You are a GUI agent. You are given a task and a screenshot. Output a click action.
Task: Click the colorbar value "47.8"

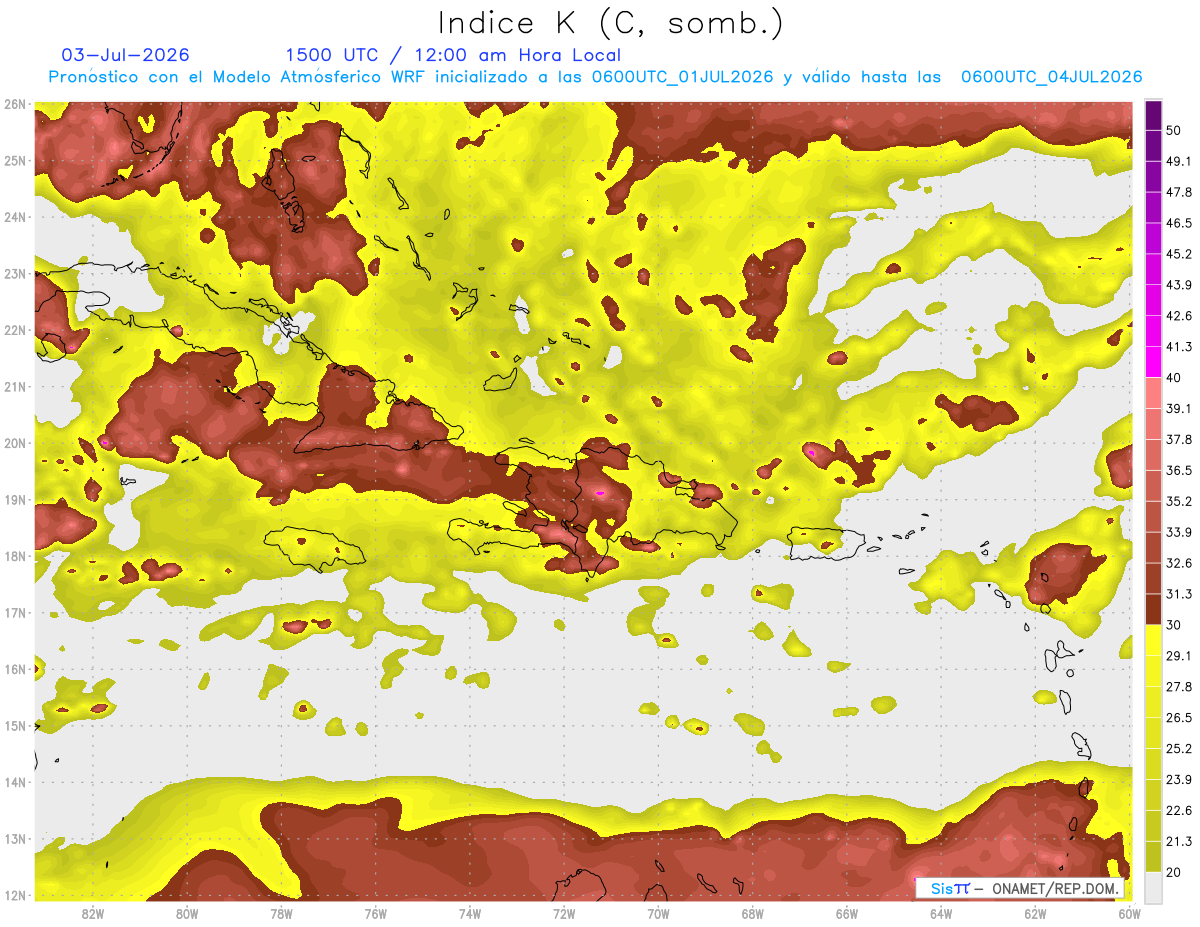1179,192
